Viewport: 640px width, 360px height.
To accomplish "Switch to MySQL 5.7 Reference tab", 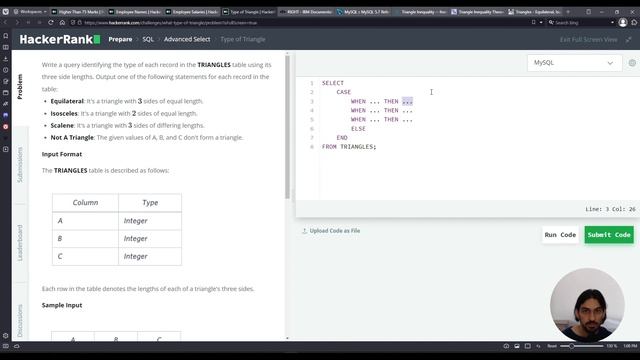I will coord(363,12).
